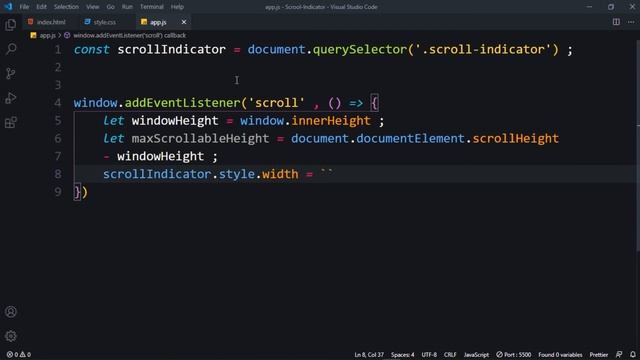Open the Terminal menu
The image size is (640, 360).
(x=152, y=7)
